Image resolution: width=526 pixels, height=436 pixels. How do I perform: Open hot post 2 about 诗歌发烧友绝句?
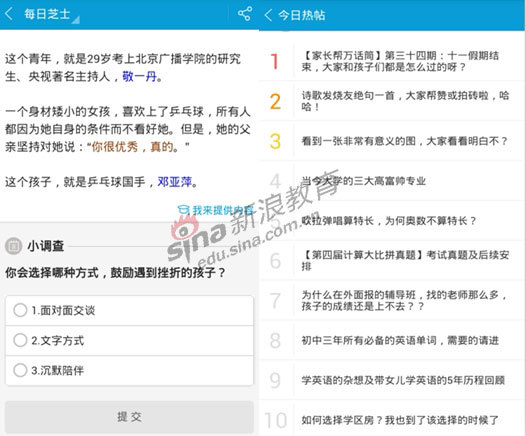(392, 101)
